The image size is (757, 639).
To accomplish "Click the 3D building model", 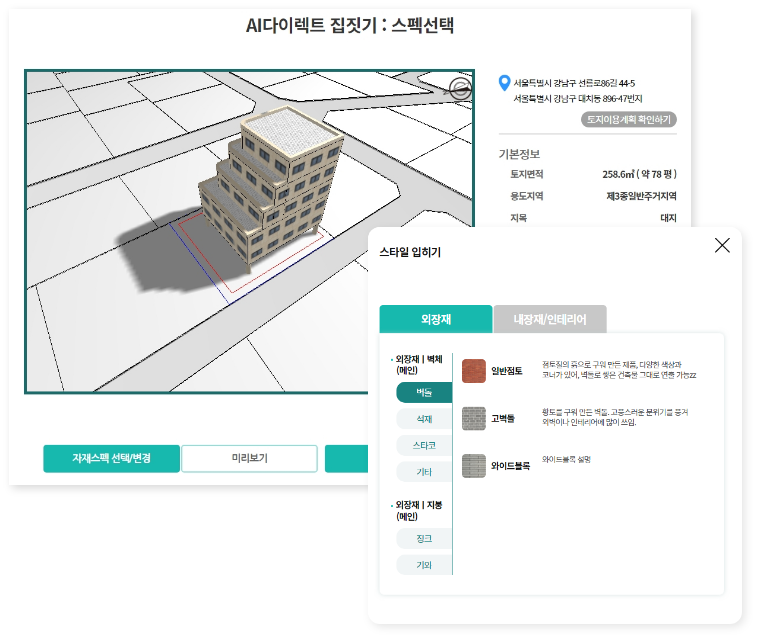I will click(x=273, y=187).
